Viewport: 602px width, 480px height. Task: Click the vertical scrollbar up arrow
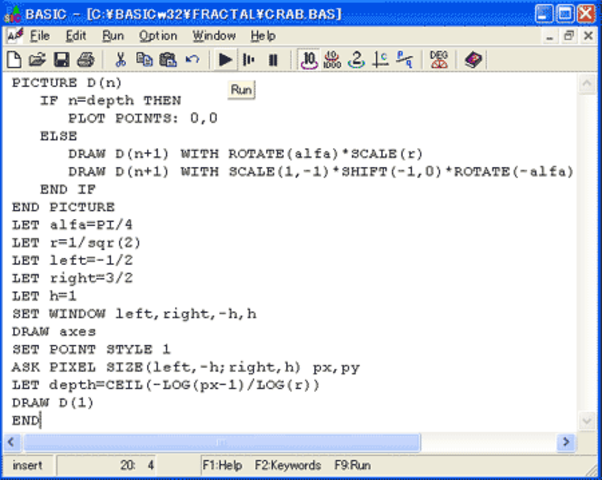click(x=587, y=84)
